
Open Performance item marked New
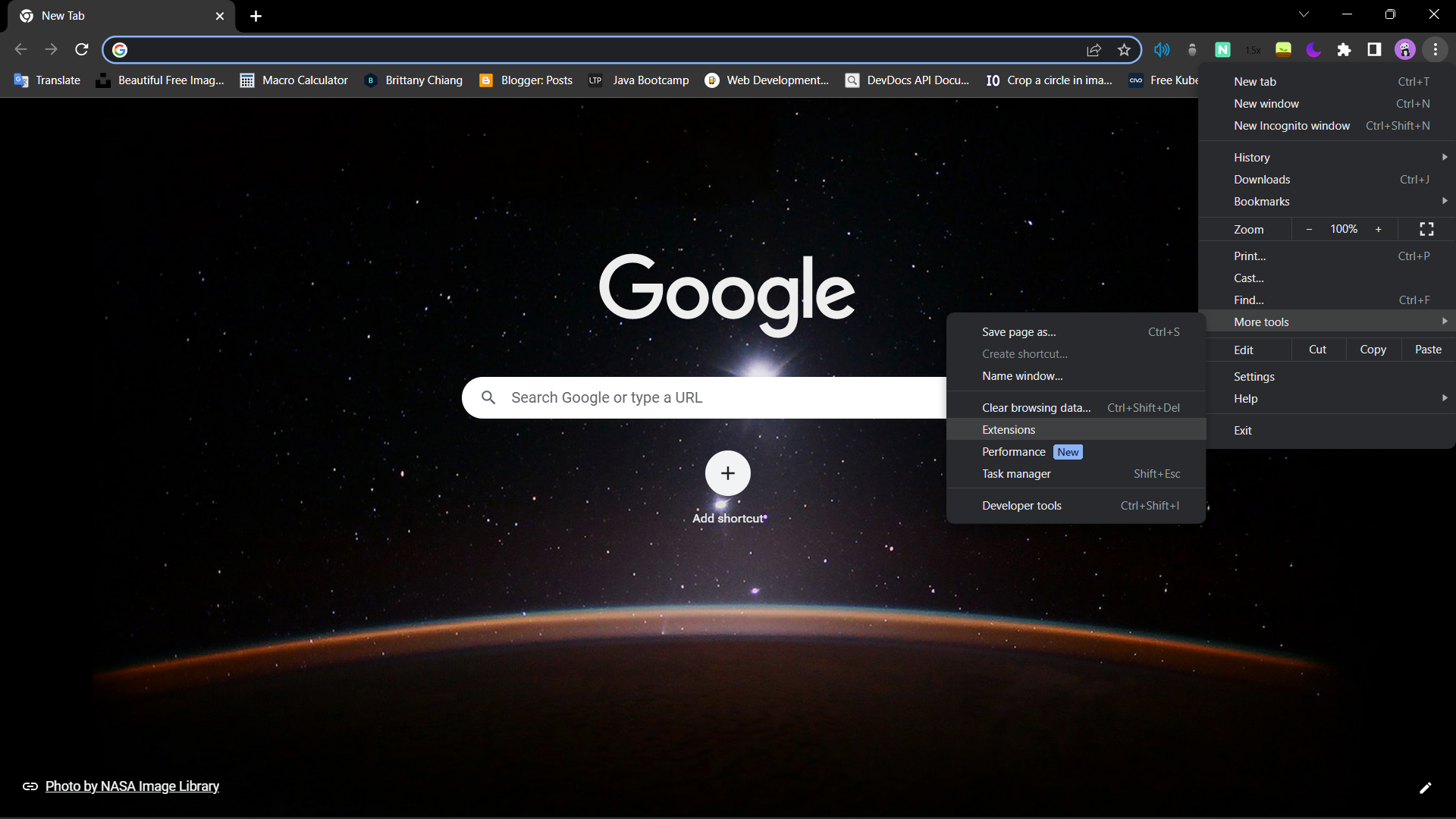click(1076, 452)
